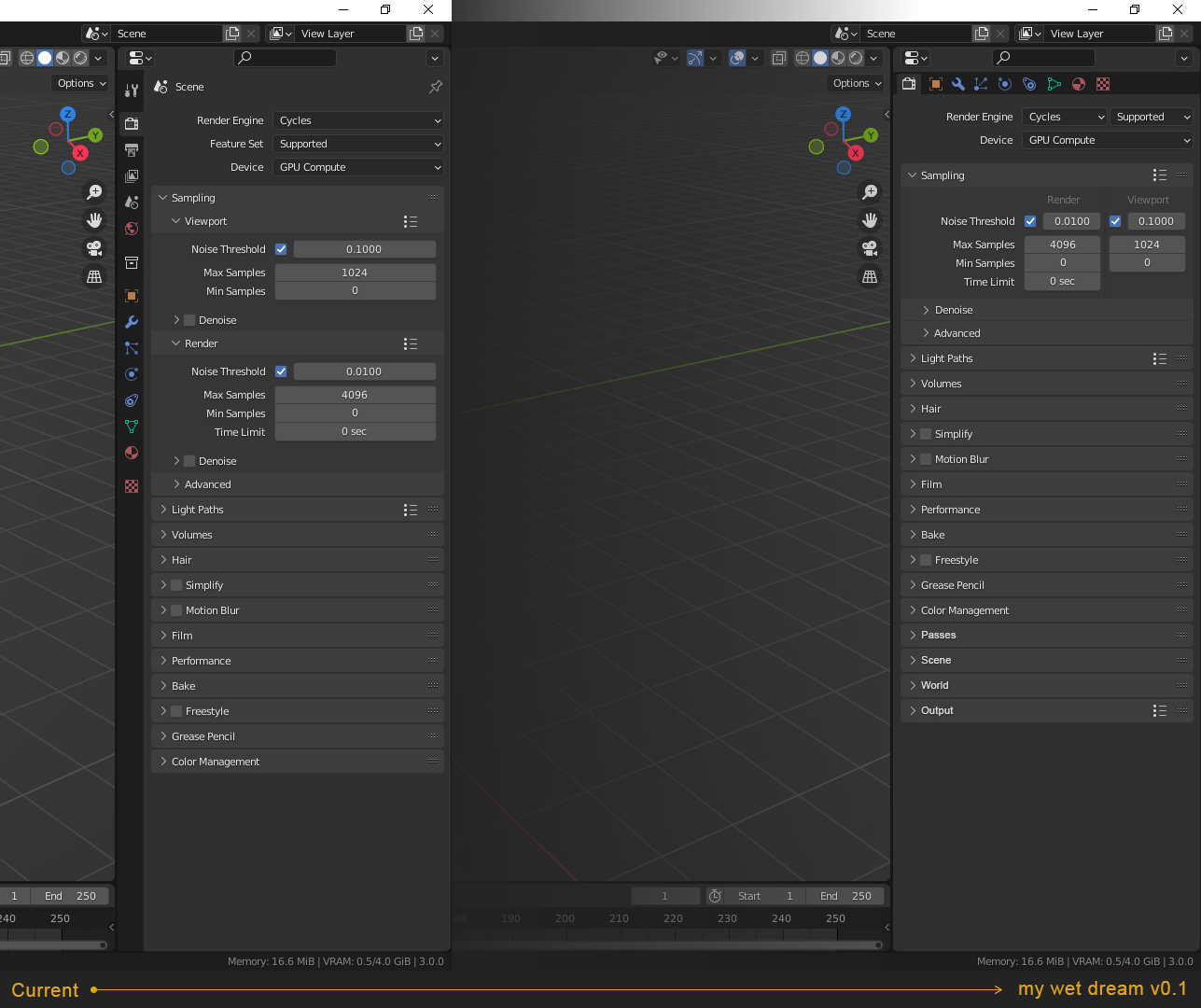Image resolution: width=1201 pixels, height=1008 pixels.
Task: Toggle Viewport Noise Threshold checkbox in right panel
Action: click(x=1115, y=221)
